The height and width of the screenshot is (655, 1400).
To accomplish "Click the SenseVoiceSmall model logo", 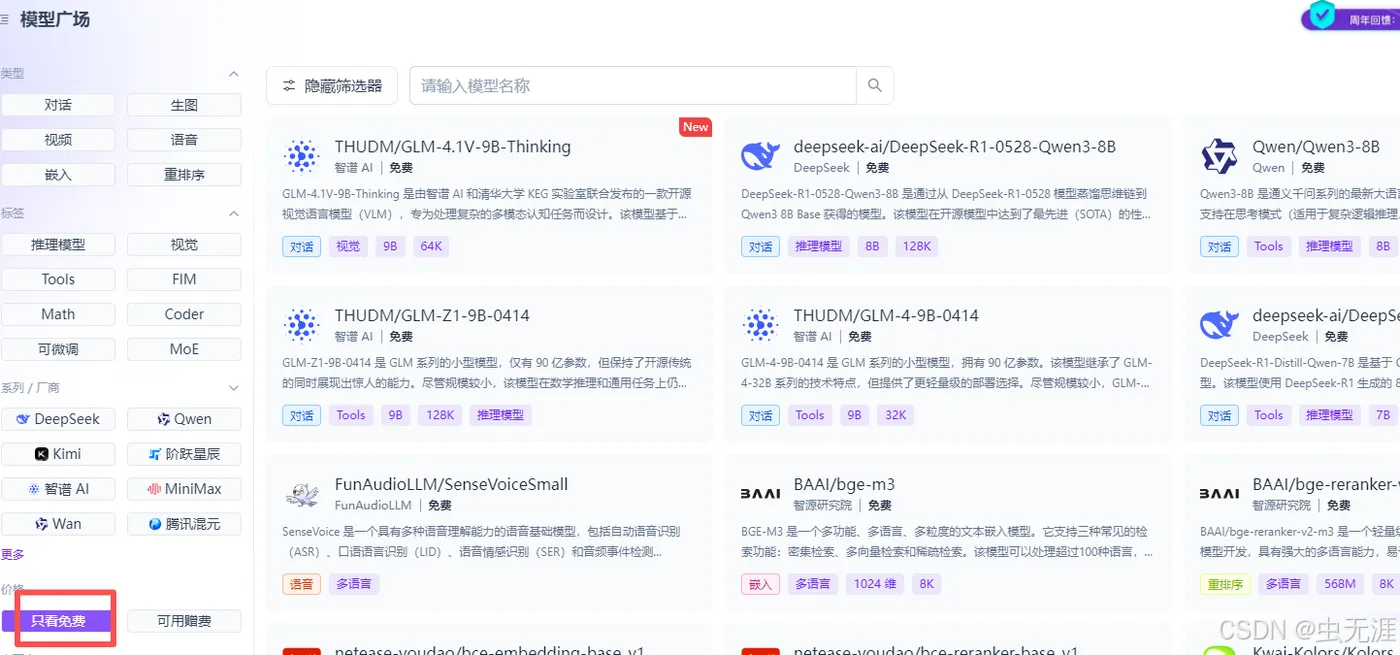I will [x=301, y=494].
